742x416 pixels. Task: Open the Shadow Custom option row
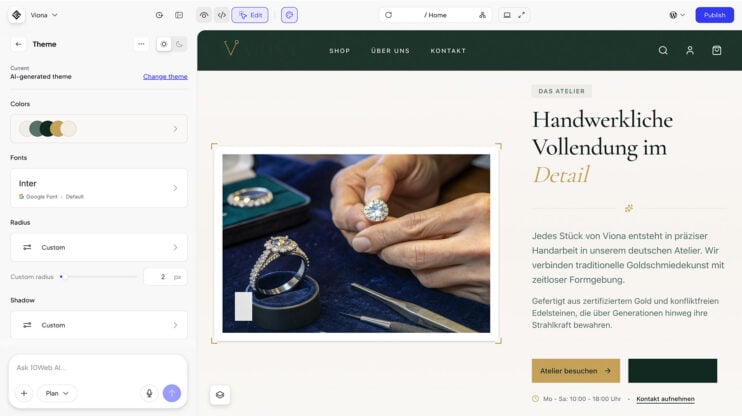(99, 325)
